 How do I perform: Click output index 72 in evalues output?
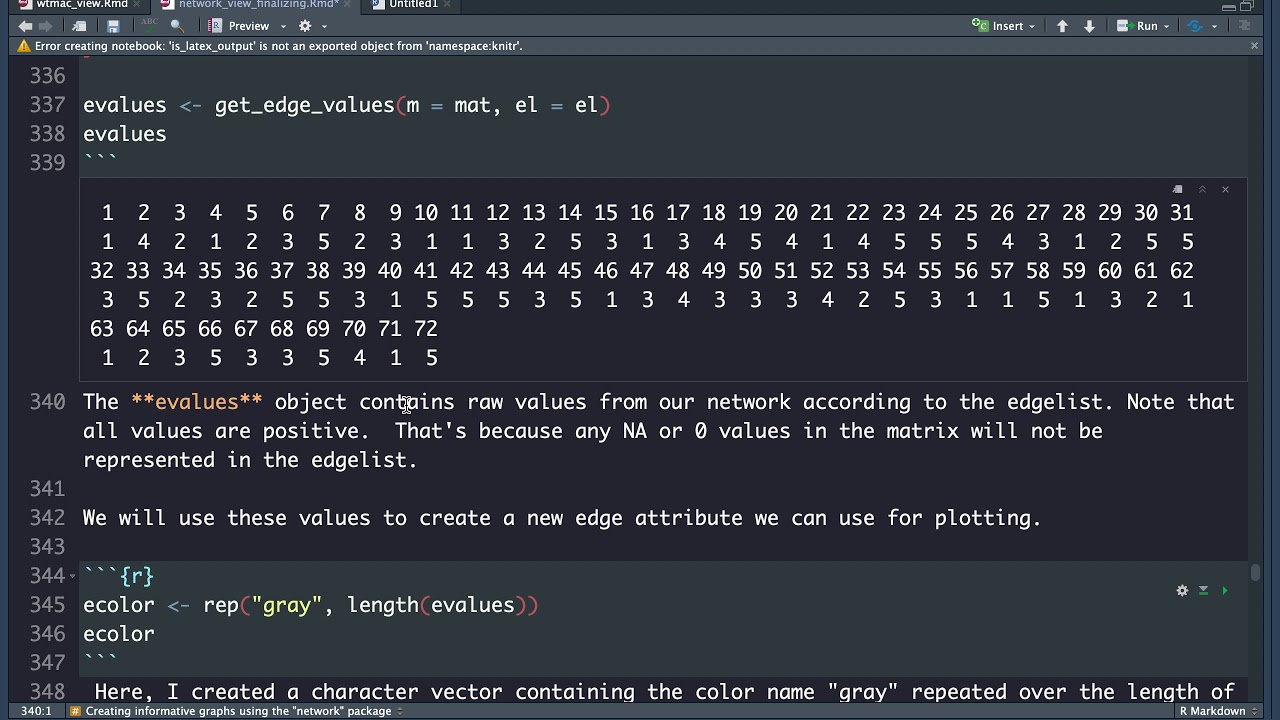(425, 329)
